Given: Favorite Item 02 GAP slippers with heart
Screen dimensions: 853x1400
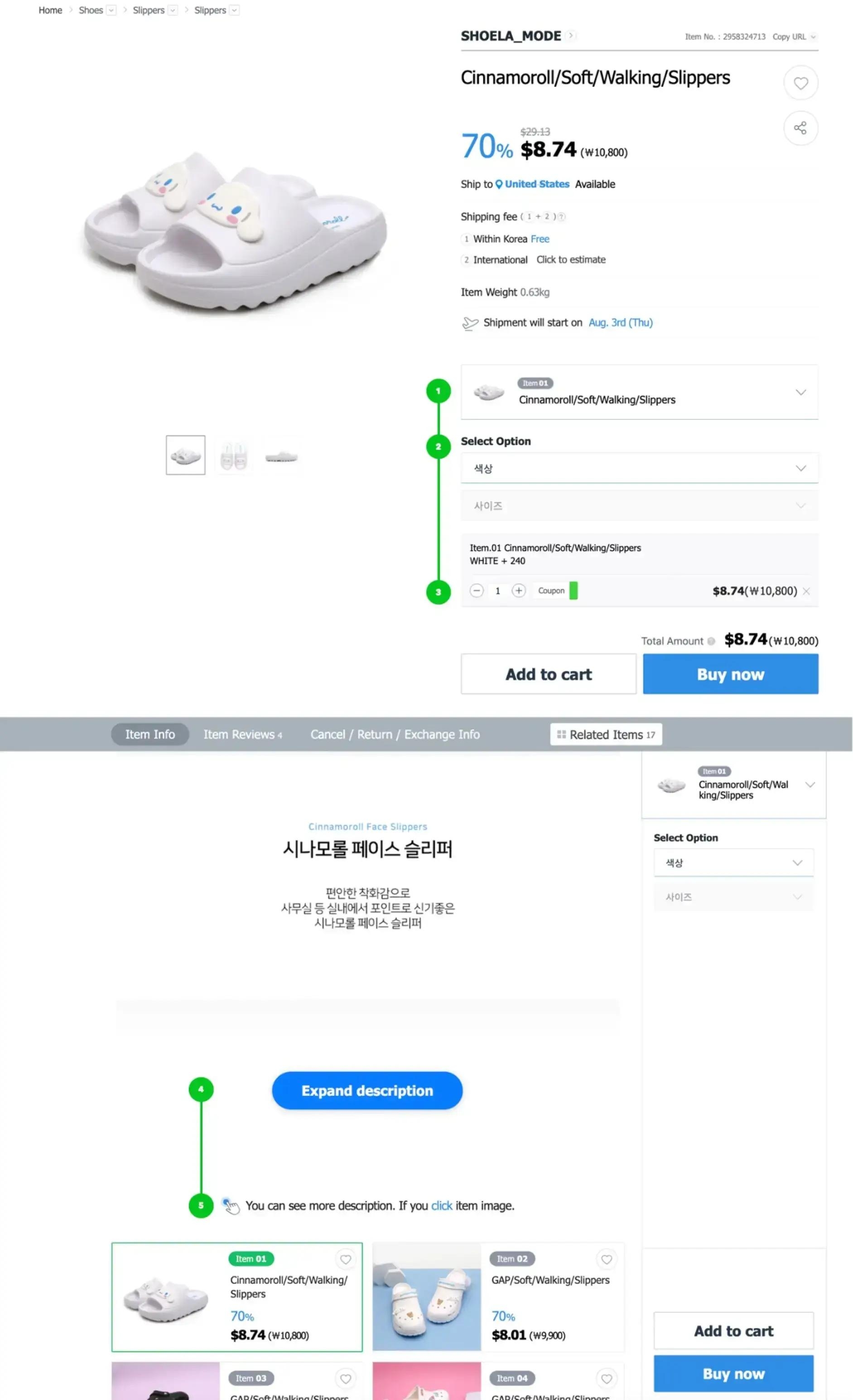Looking at the screenshot, I should pyautogui.click(x=607, y=1259).
